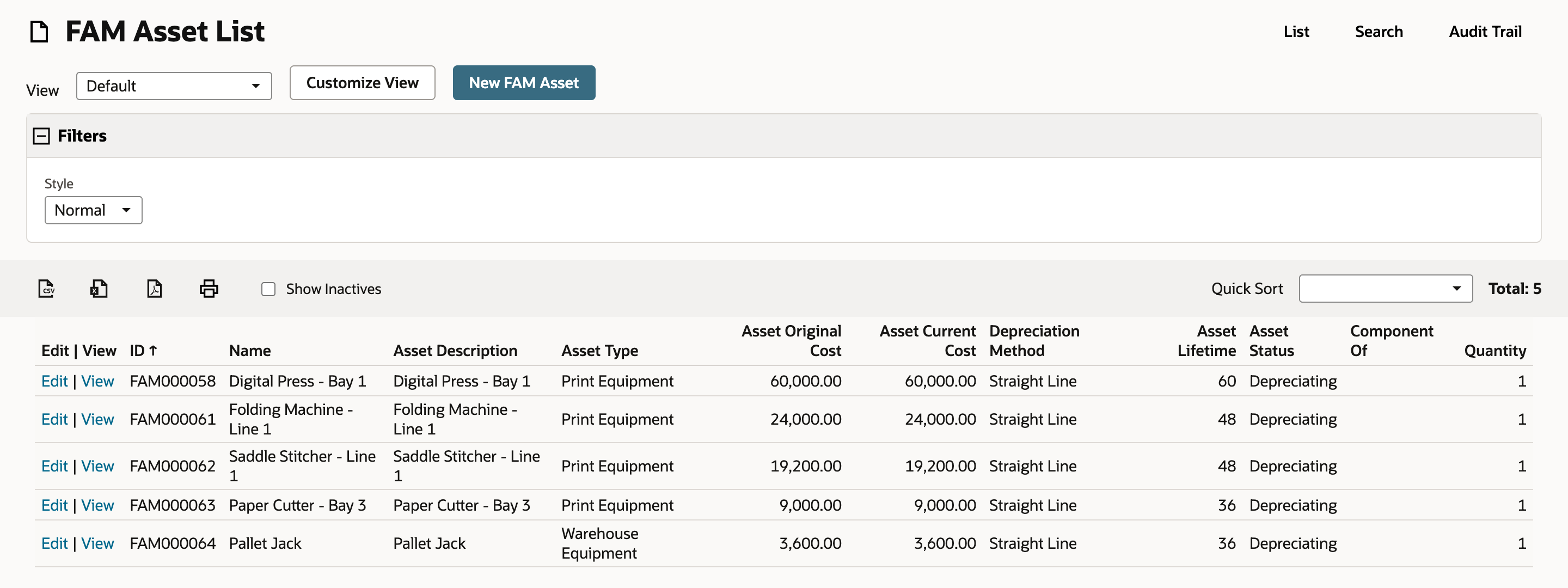Edit asset FAM000063 Paper Cutter
Viewport: 1568px width, 588px height.
[x=54, y=505]
